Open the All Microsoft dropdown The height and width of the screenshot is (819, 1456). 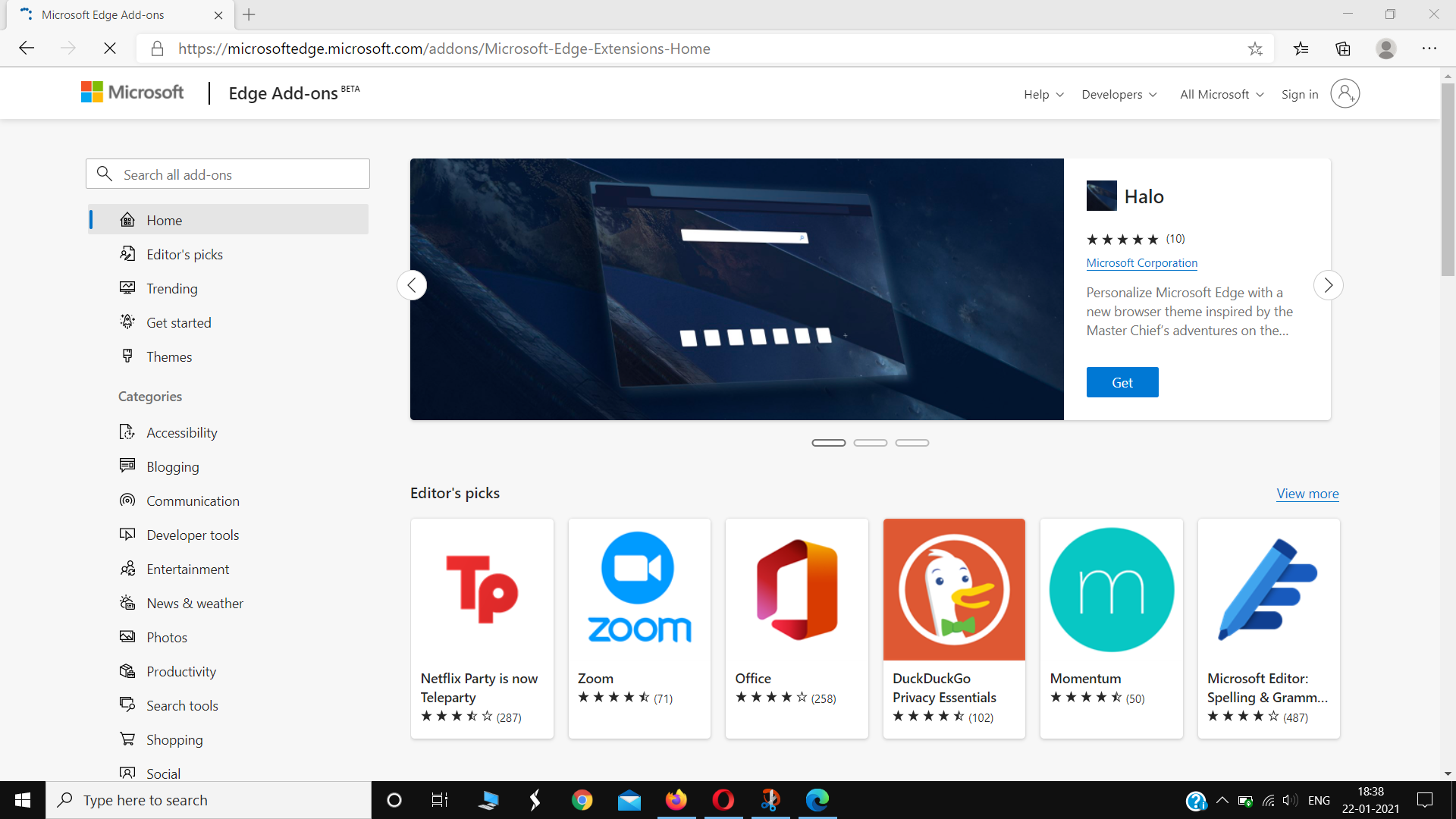coord(1220,94)
